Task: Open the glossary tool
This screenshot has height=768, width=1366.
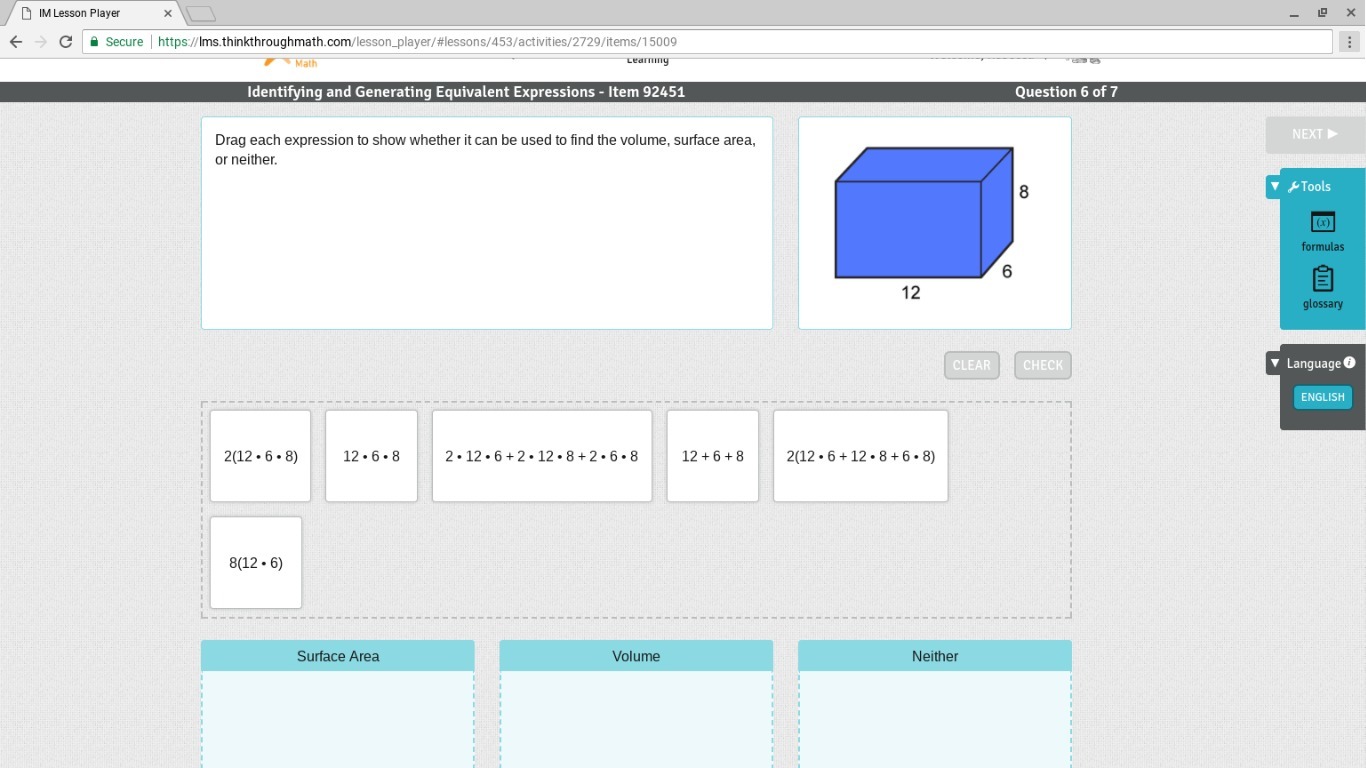Action: click(x=1322, y=288)
